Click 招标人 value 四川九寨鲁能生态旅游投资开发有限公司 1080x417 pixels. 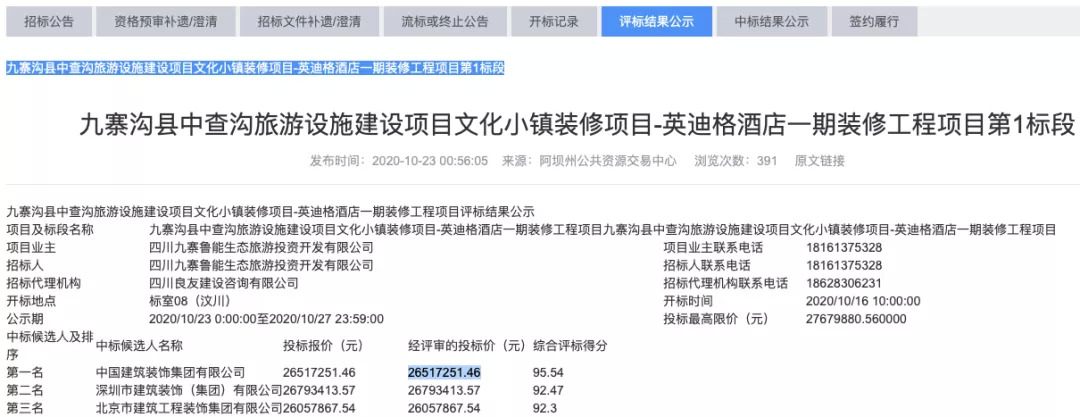[x=261, y=265]
